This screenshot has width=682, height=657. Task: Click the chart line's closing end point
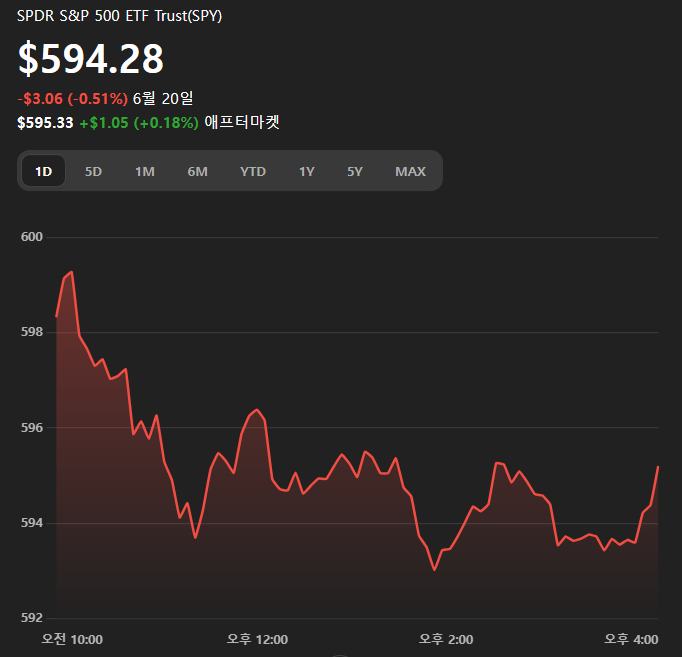coord(658,467)
